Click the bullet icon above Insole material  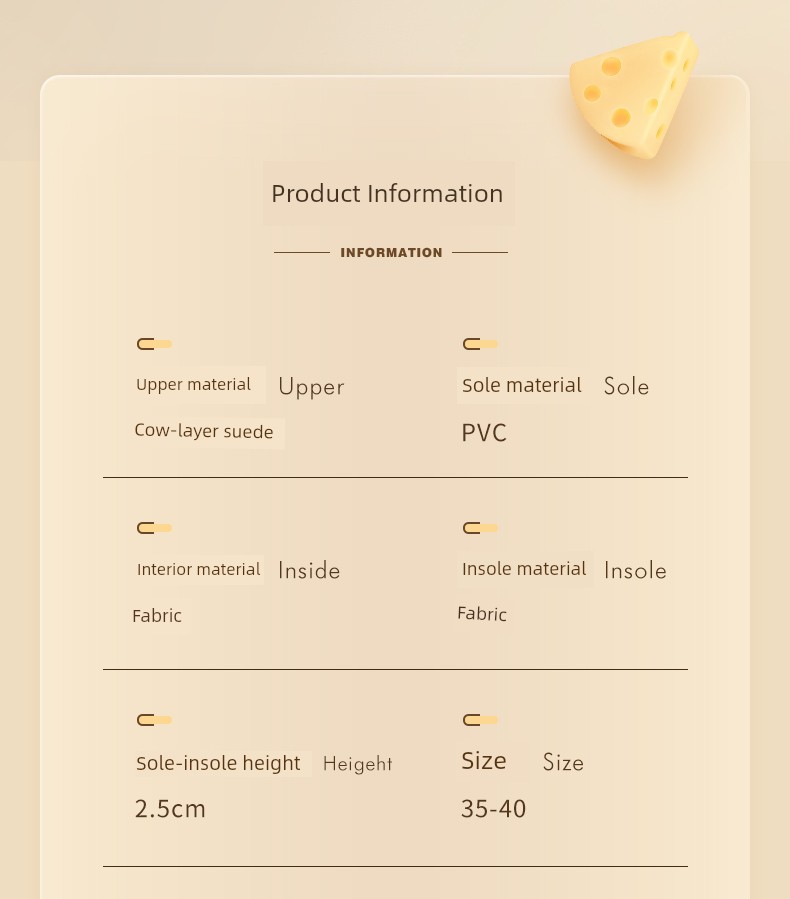click(480, 528)
